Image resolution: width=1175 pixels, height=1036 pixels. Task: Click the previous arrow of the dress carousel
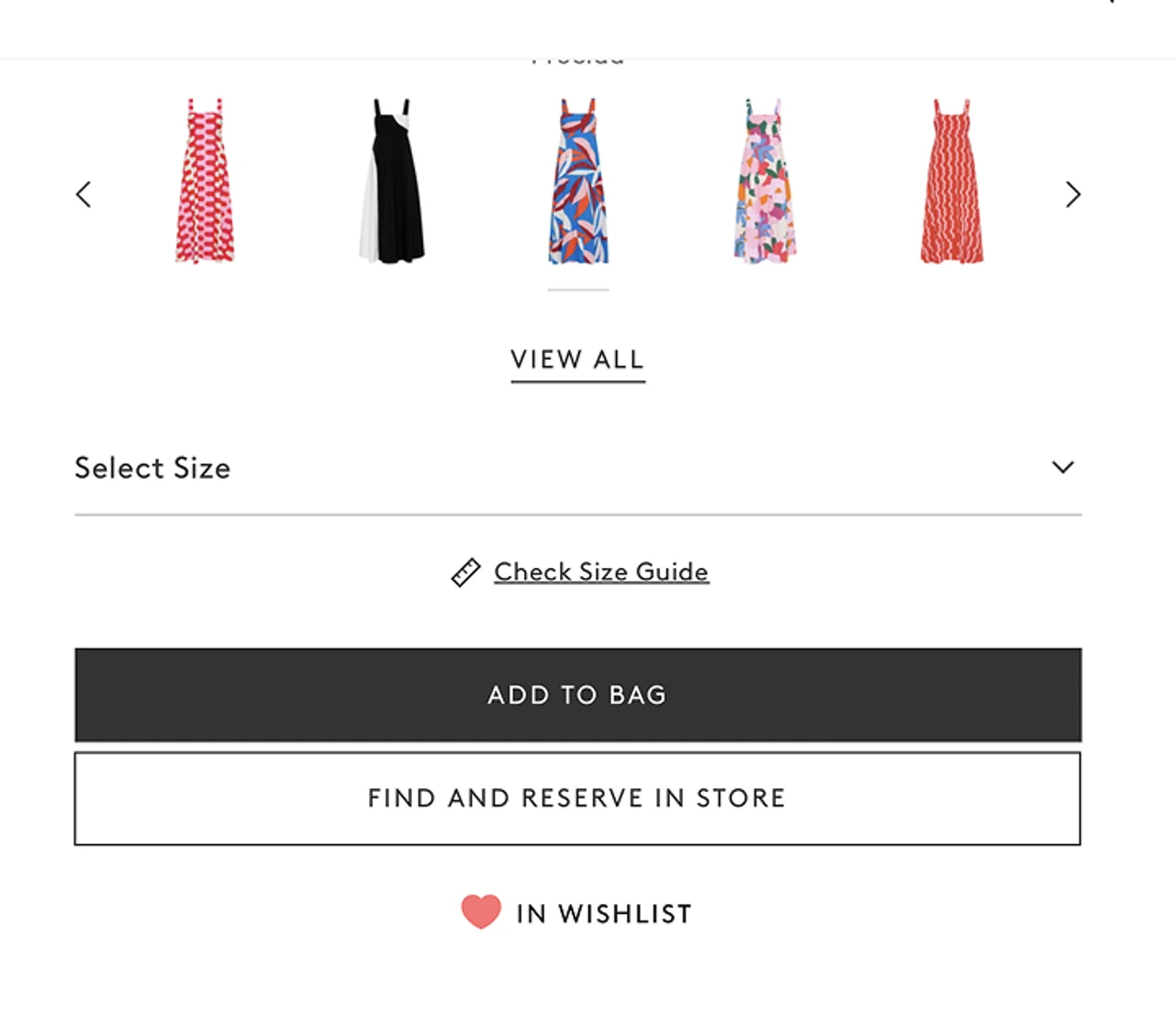click(84, 195)
